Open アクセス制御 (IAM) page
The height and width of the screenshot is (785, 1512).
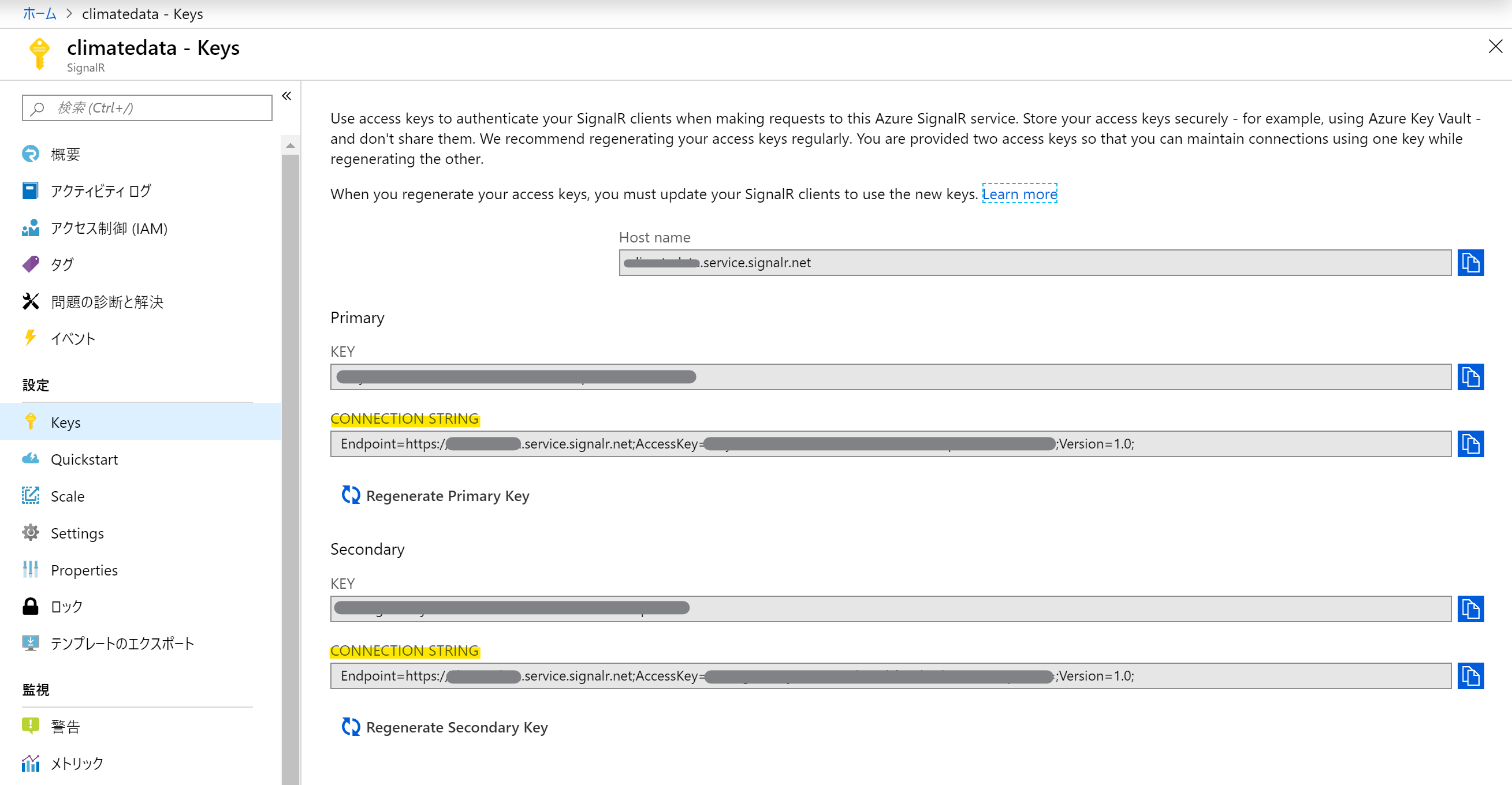point(109,227)
